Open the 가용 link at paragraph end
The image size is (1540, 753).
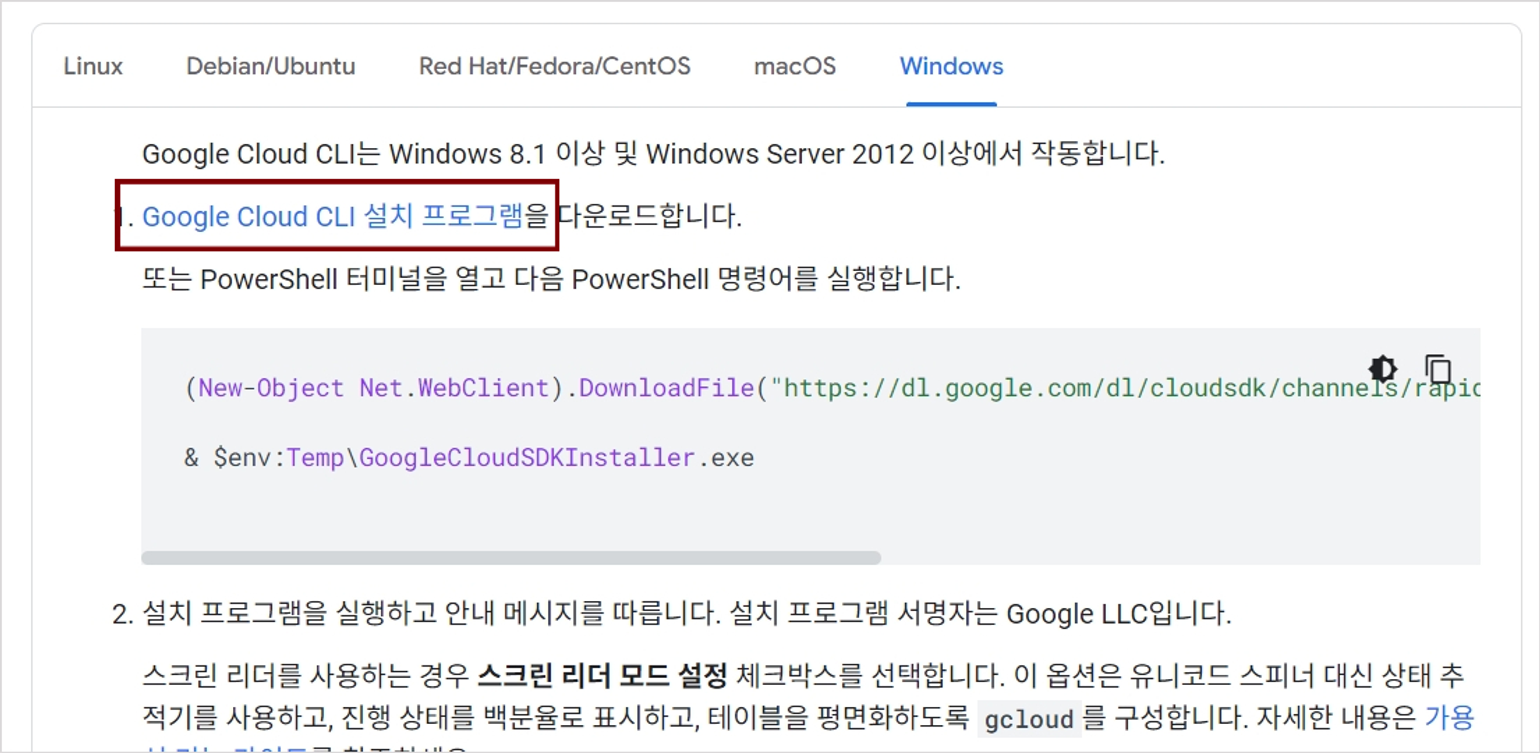point(1450,717)
